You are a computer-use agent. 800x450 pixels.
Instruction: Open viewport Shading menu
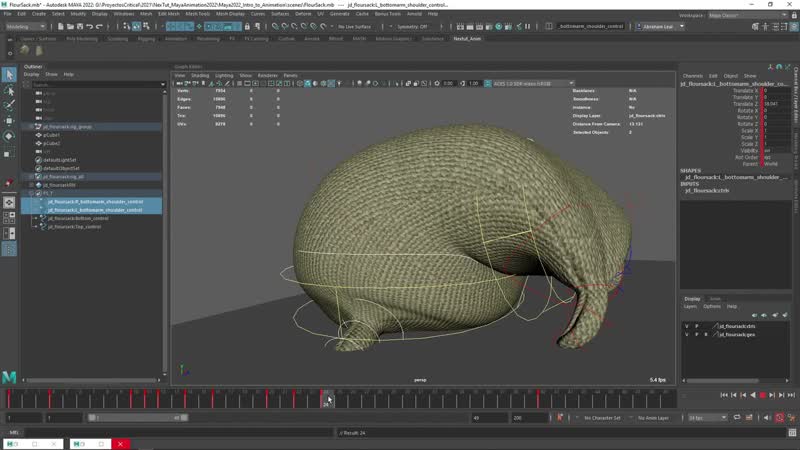(200, 76)
